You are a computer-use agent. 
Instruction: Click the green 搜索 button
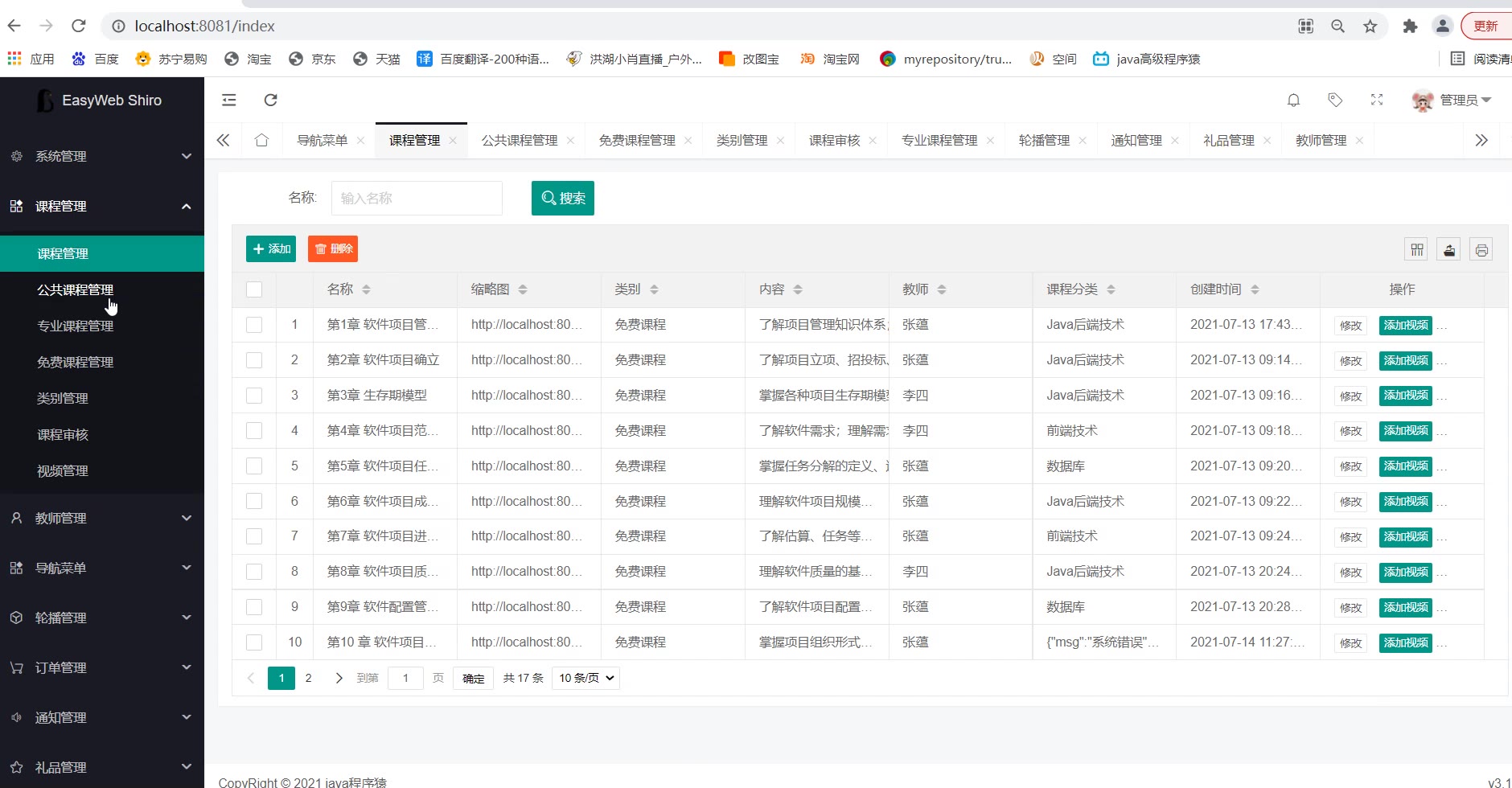coord(563,198)
